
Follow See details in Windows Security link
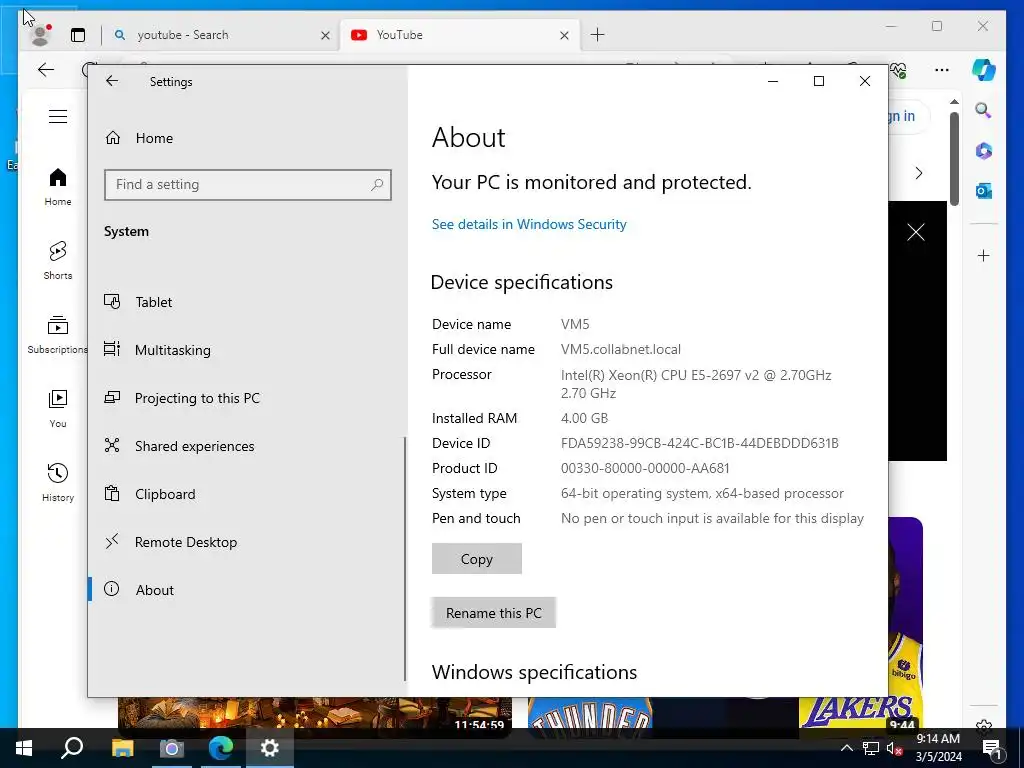pyautogui.click(x=529, y=224)
